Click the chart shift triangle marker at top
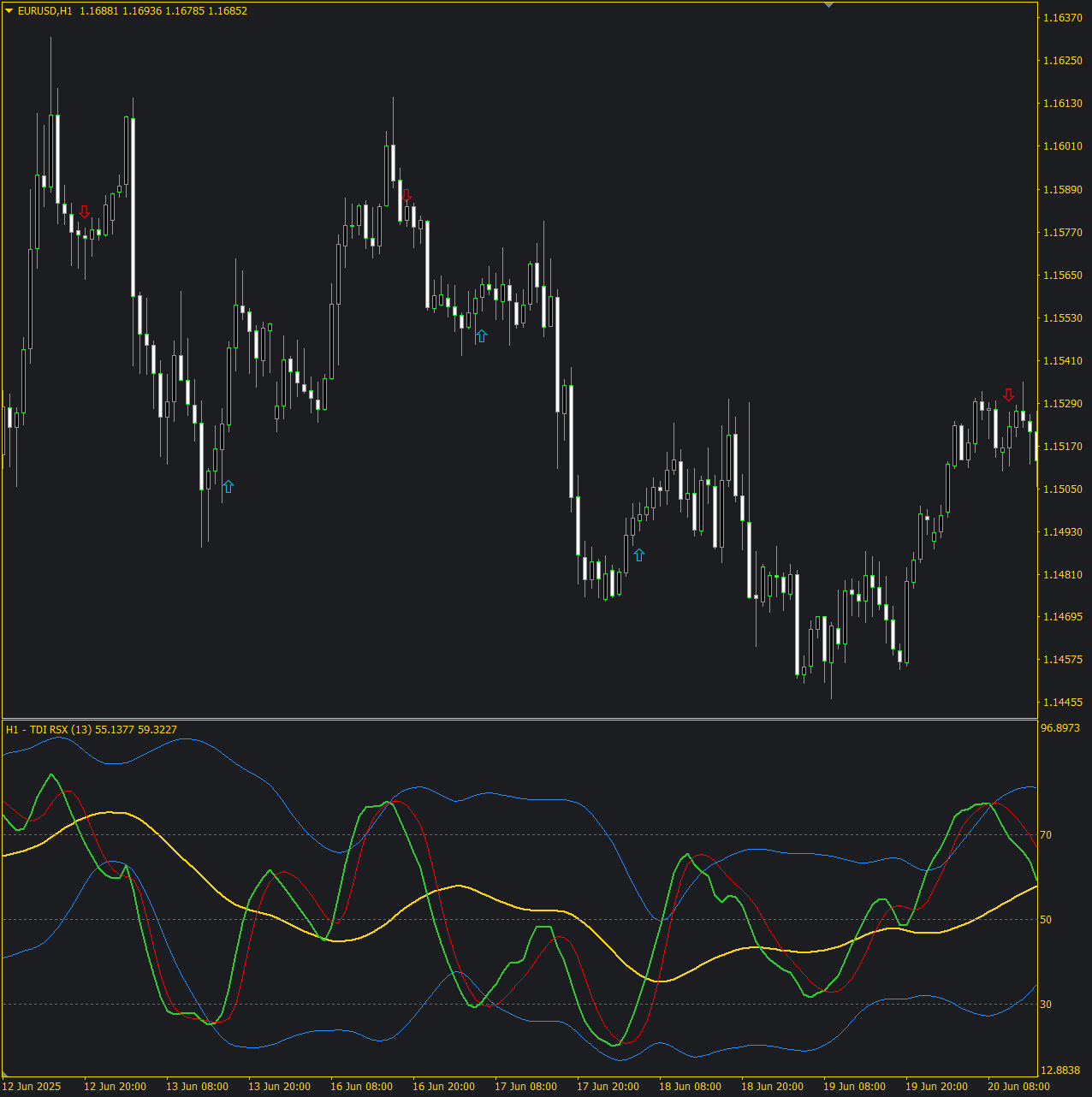The image size is (1092, 1097). pos(828,5)
